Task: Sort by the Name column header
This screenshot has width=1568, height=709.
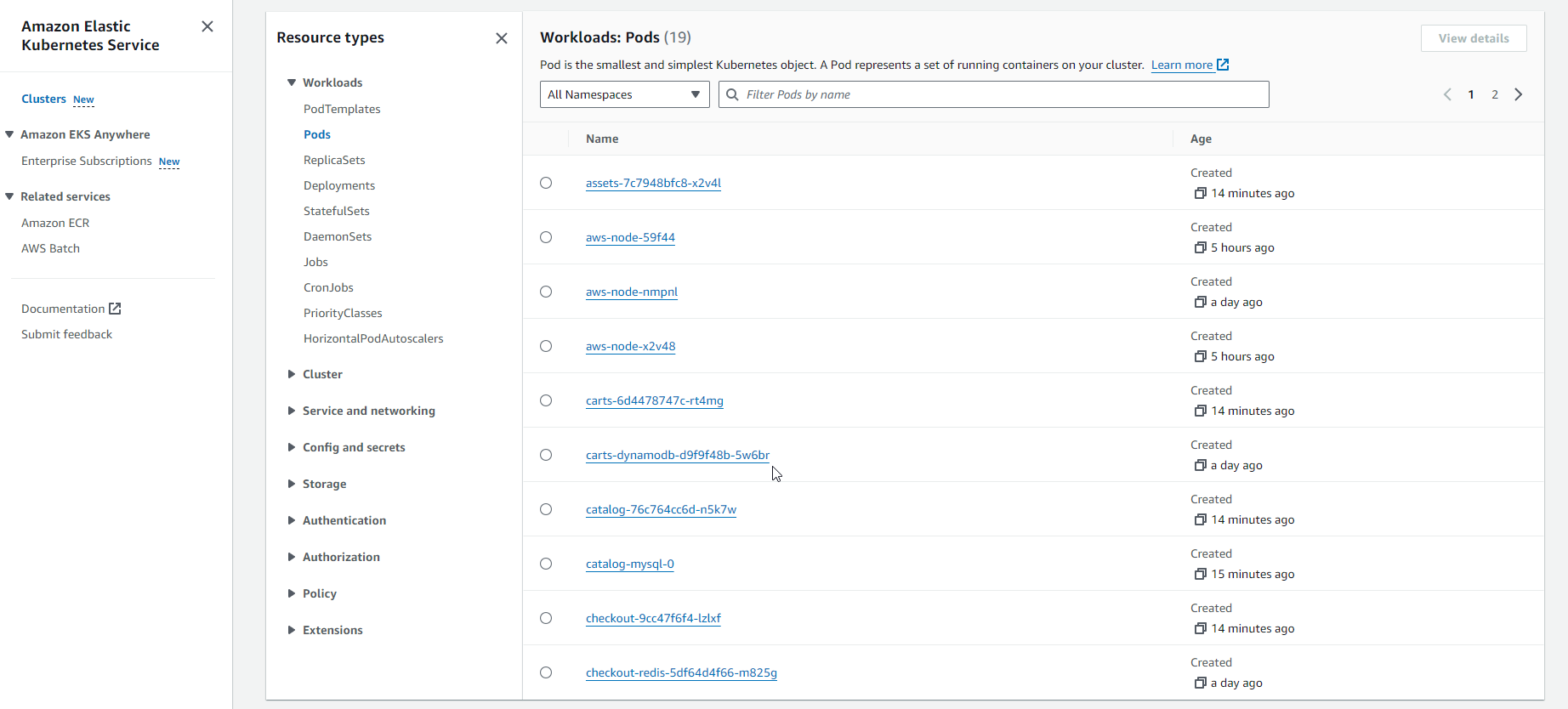Action: (602, 139)
